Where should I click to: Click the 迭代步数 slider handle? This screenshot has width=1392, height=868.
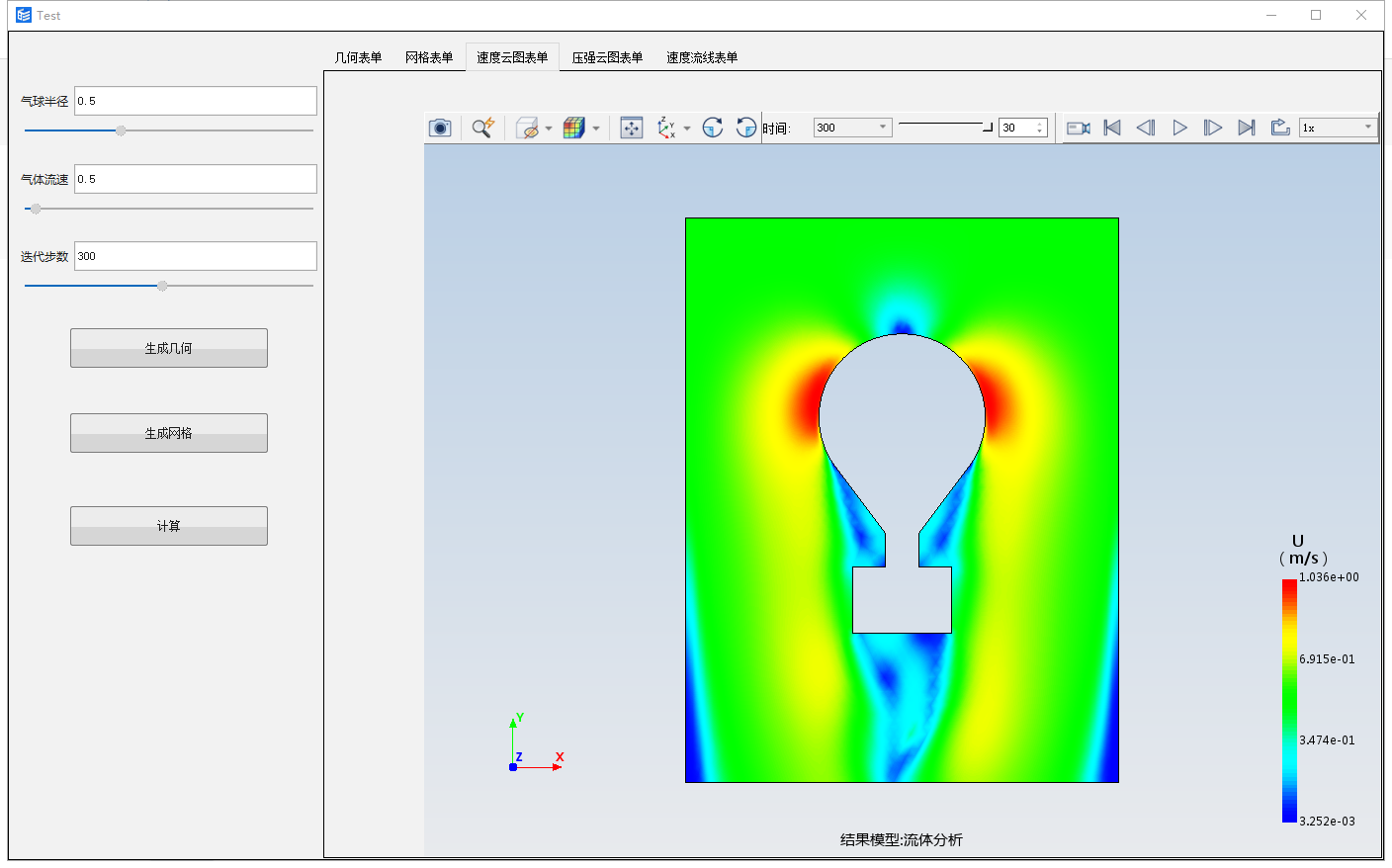[x=162, y=286]
